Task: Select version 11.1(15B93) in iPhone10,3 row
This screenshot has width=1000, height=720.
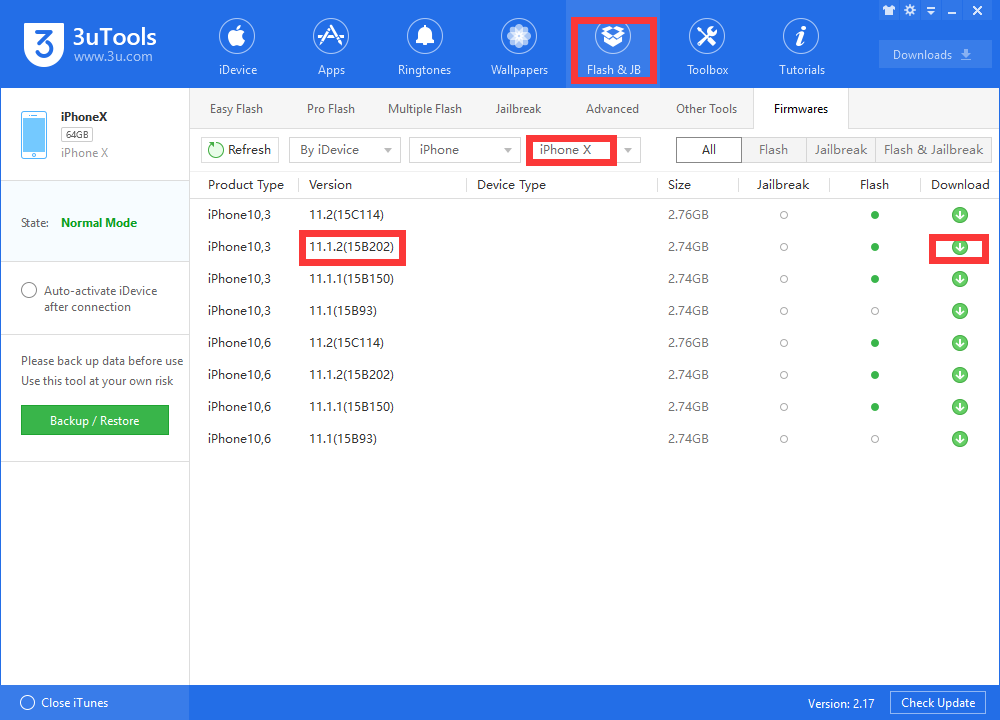Action: click(343, 311)
